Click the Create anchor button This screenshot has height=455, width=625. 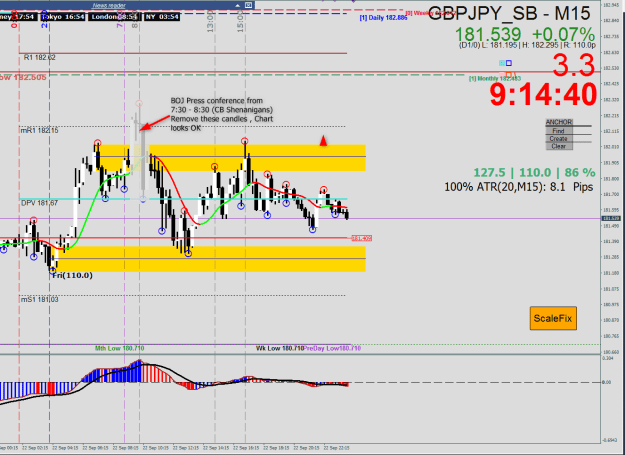click(558, 139)
